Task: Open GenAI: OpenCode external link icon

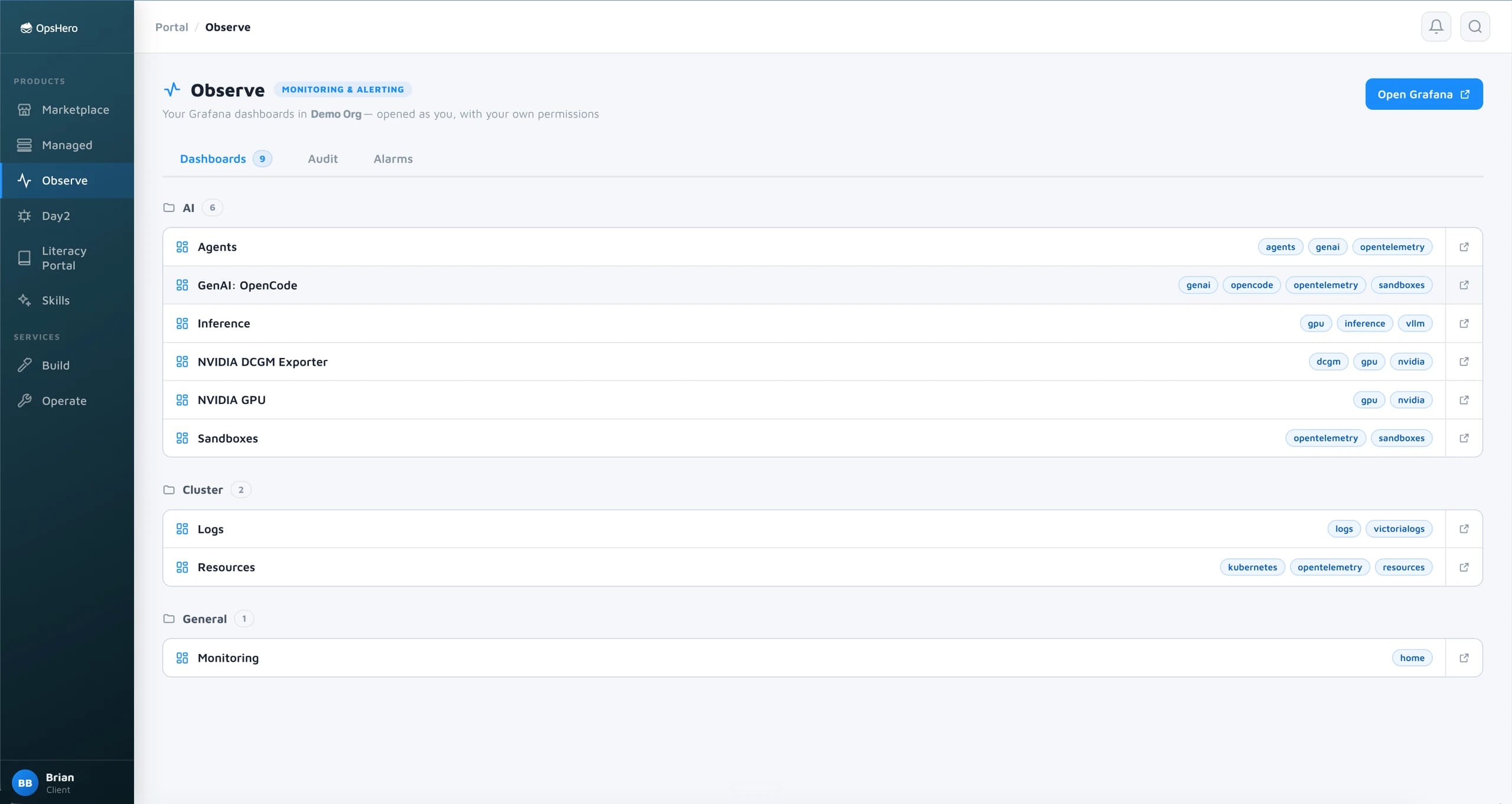Action: pos(1464,285)
